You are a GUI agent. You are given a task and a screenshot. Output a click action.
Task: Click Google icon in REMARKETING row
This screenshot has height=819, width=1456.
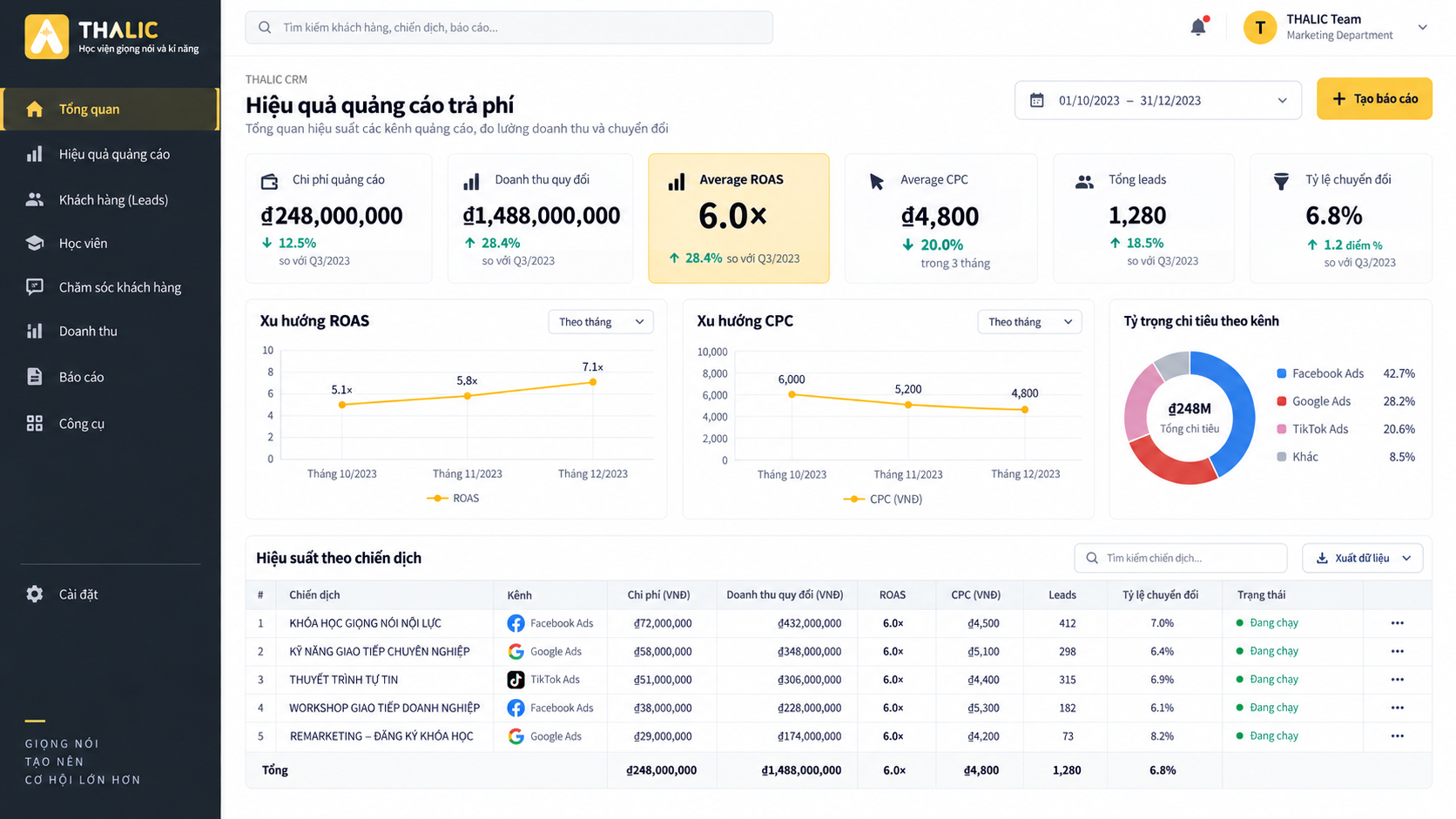[x=516, y=736]
